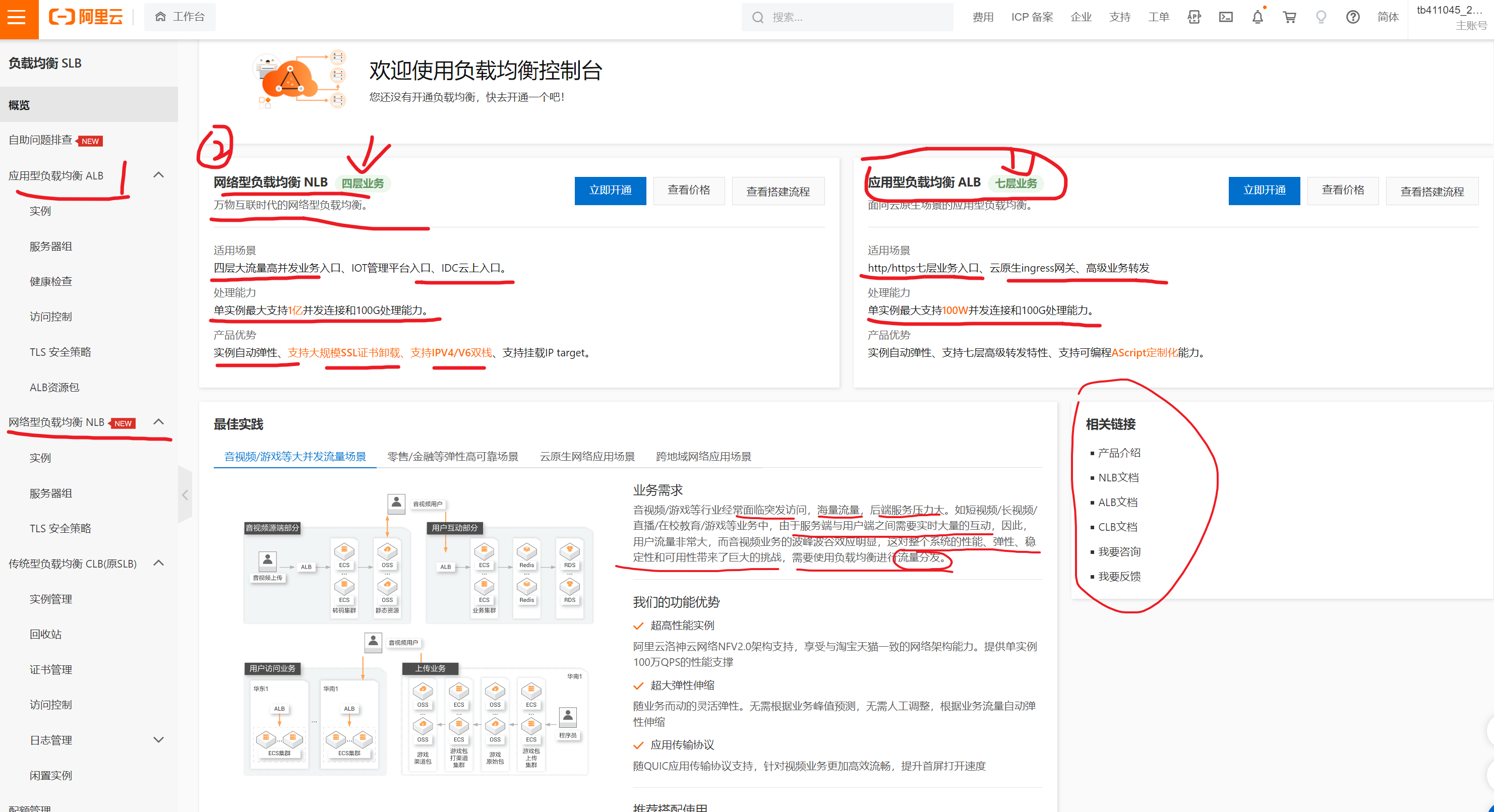Open 自助问题排查 in sidebar

[41, 140]
